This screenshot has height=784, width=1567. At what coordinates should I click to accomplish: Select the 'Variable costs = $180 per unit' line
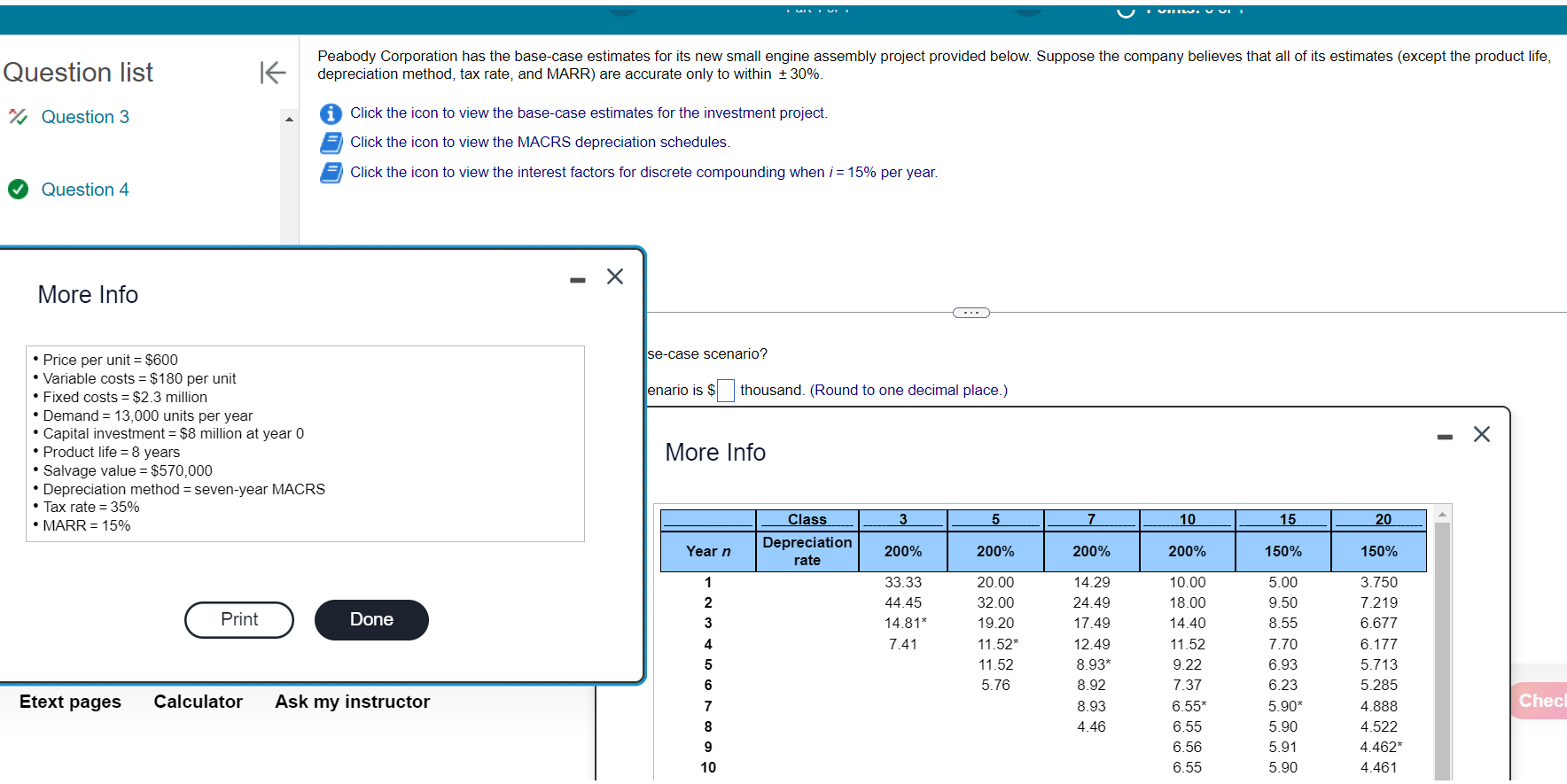point(140,378)
